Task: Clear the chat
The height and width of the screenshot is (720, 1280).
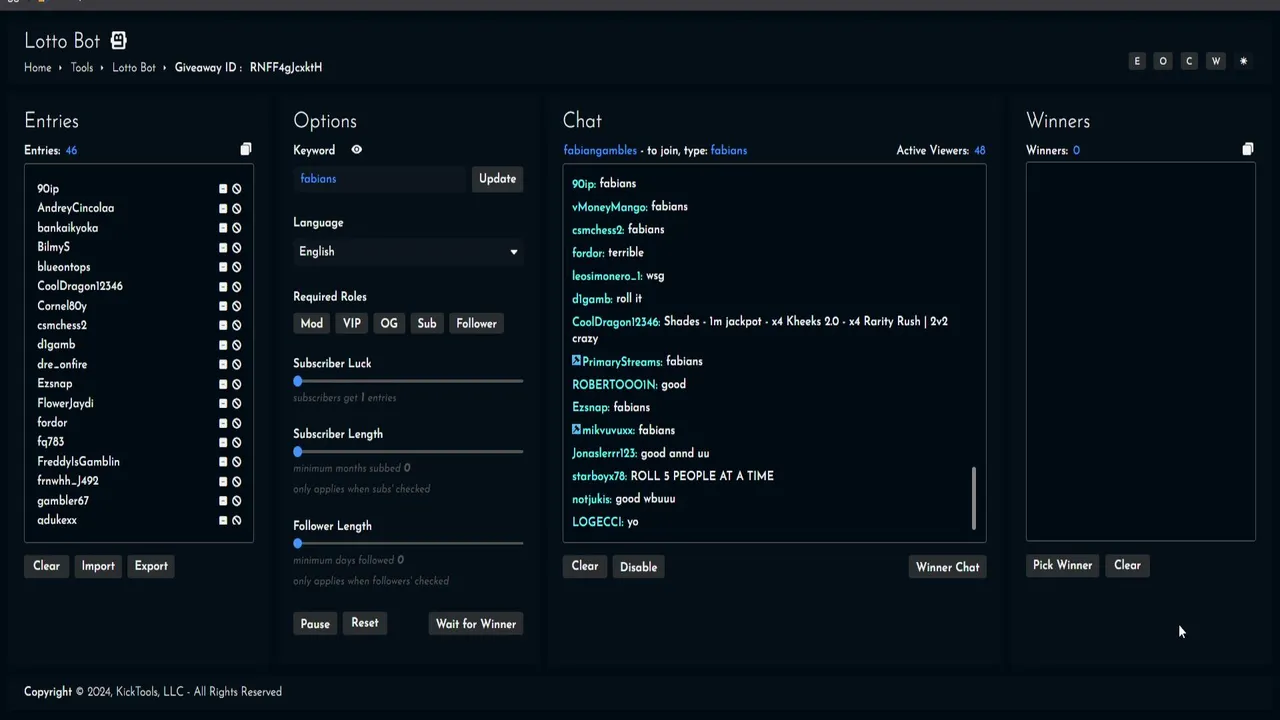Action: coord(585,567)
